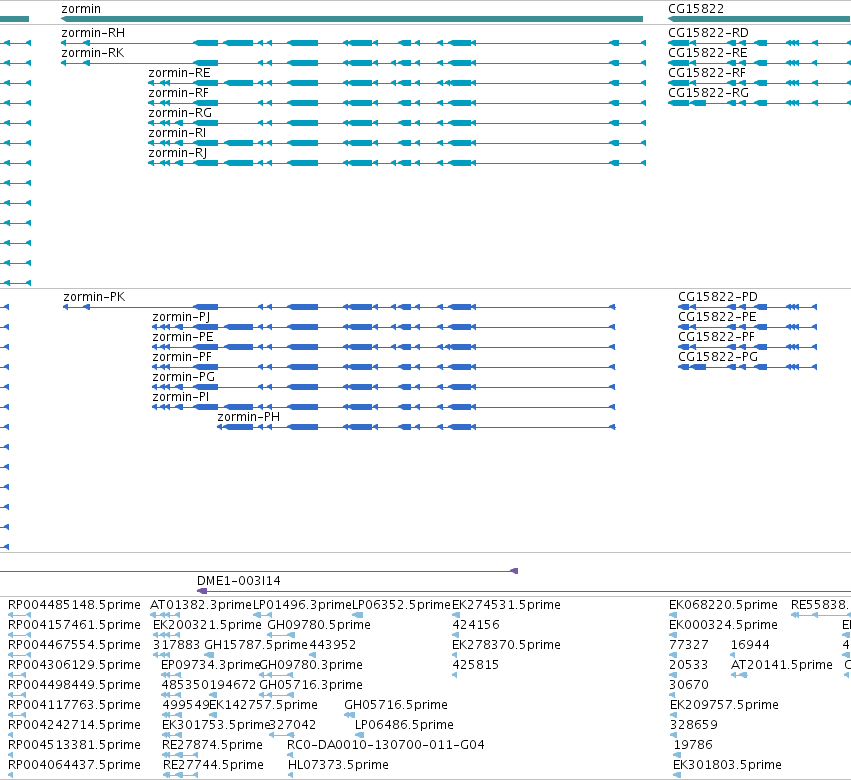Click cDNA RP004513381.5prime
The width and height of the screenshot is (851, 780).
click(74, 745)
